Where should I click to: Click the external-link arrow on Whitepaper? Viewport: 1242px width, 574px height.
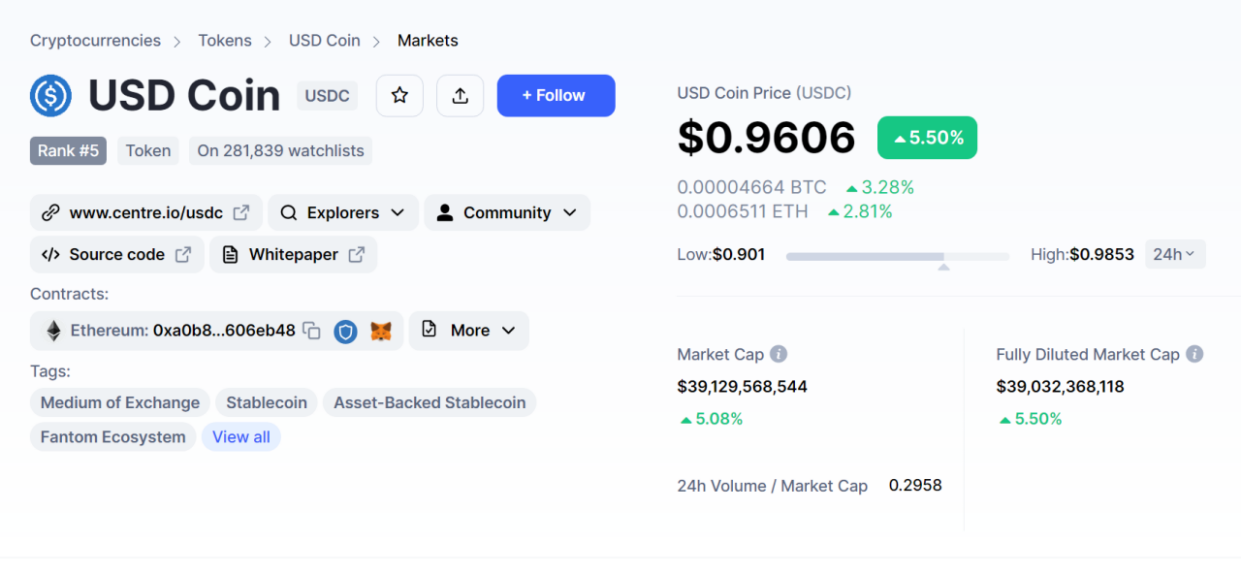point(356,255)
